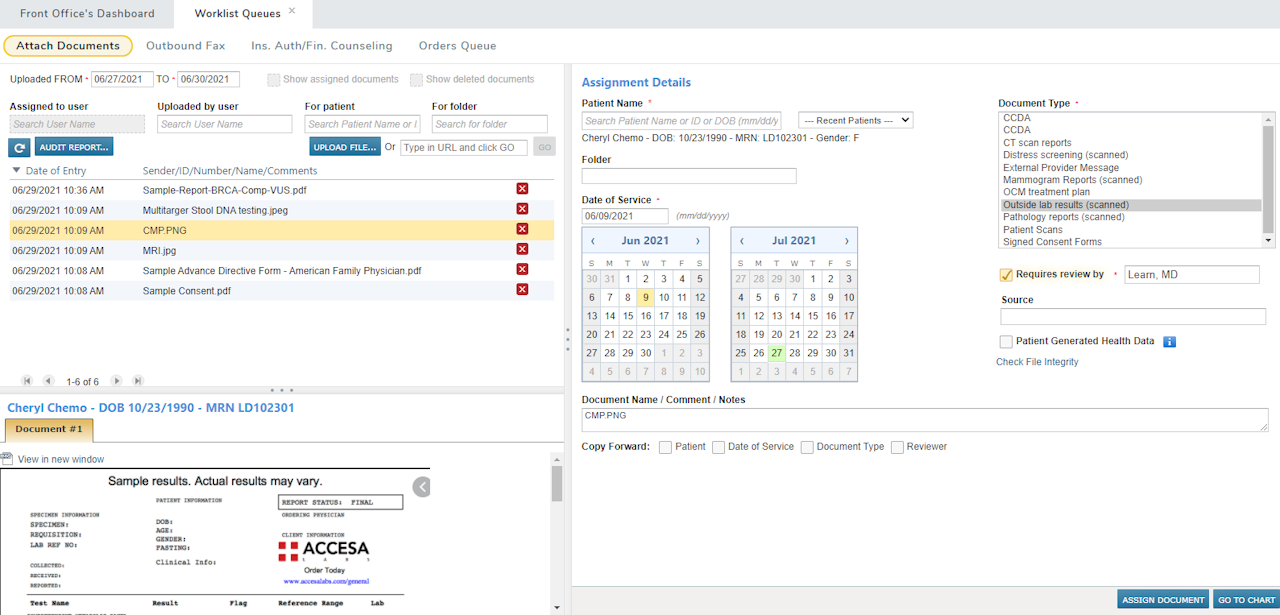Click the Assign Document button

(x=1163, y=600)
